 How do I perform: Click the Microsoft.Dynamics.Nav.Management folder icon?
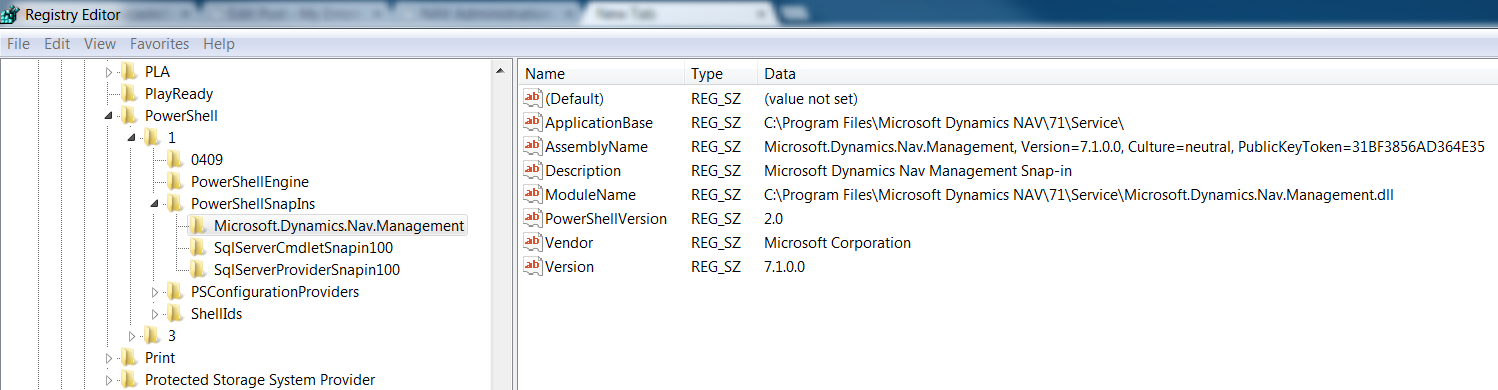point(197,226)
